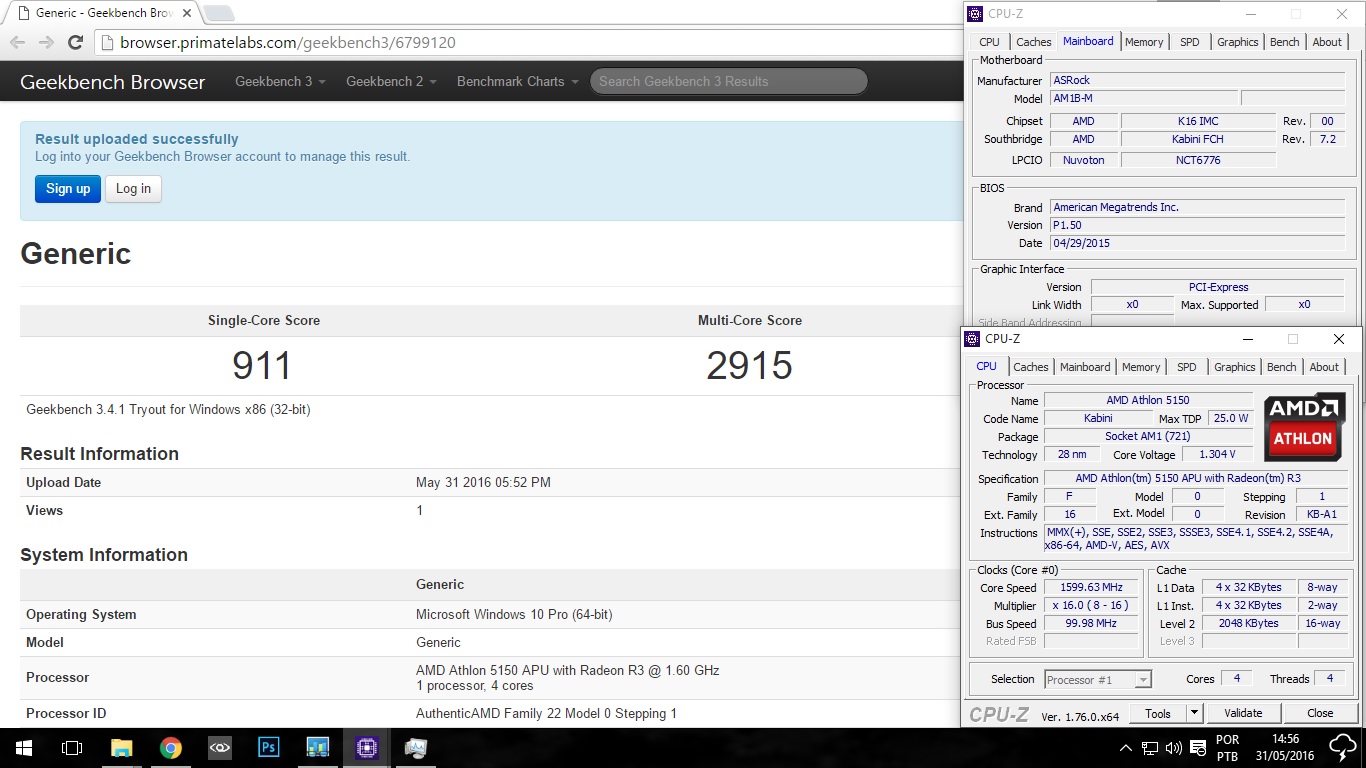Click the title bar icon of the Mainboard CPU-Z window
The height and width of the screenshot is (768, 1366).
(x=975, y=14)
